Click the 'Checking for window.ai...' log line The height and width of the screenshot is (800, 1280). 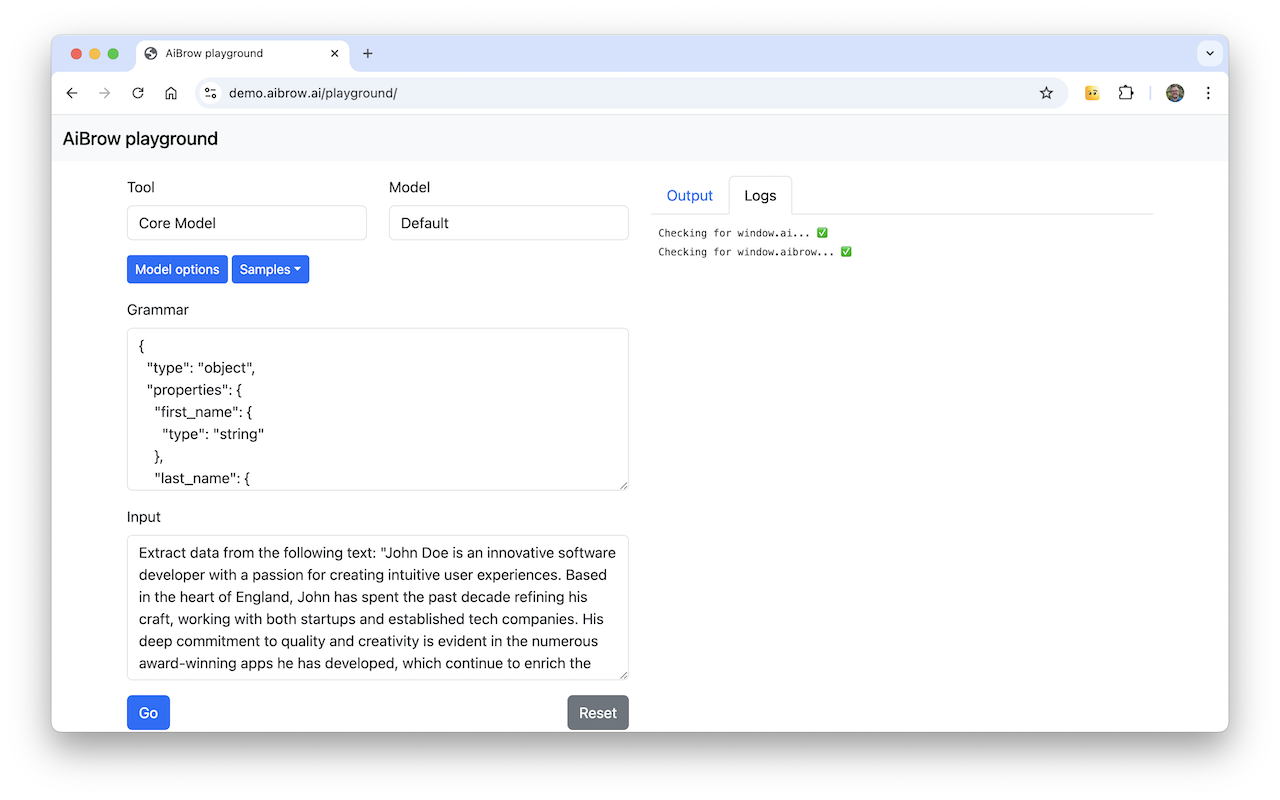click(x=743, y=233)
